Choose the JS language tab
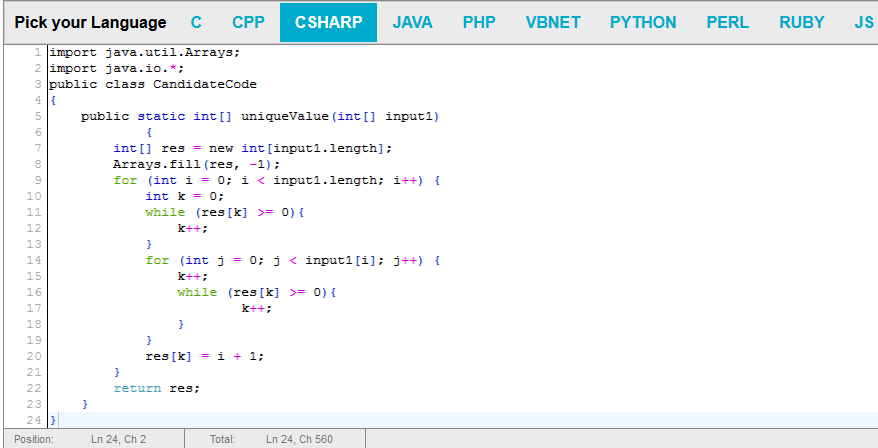Screen dimensions: 878x448 [863, 22]
